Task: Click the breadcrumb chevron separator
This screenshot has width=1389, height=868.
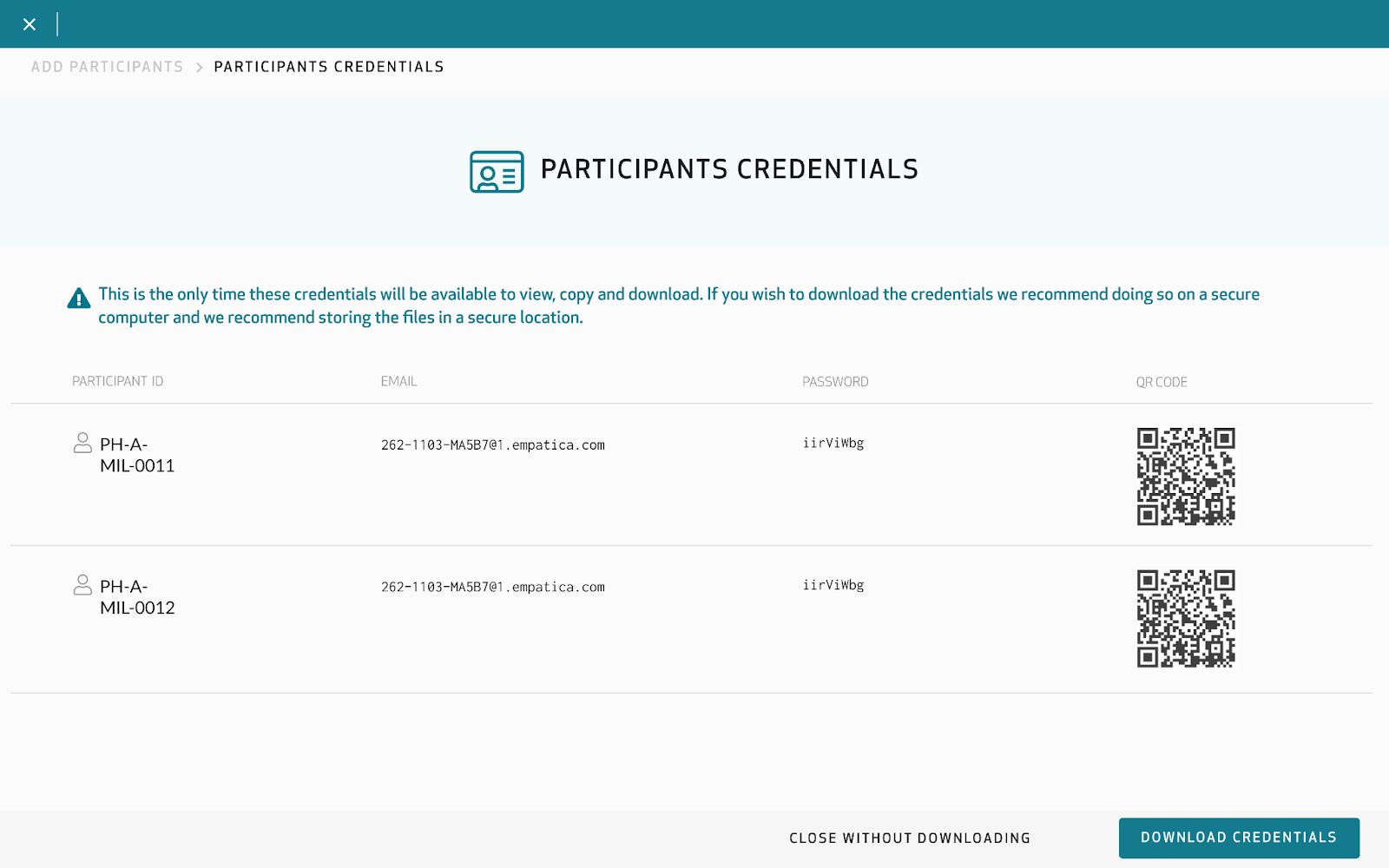Action: tap(199, 68)
